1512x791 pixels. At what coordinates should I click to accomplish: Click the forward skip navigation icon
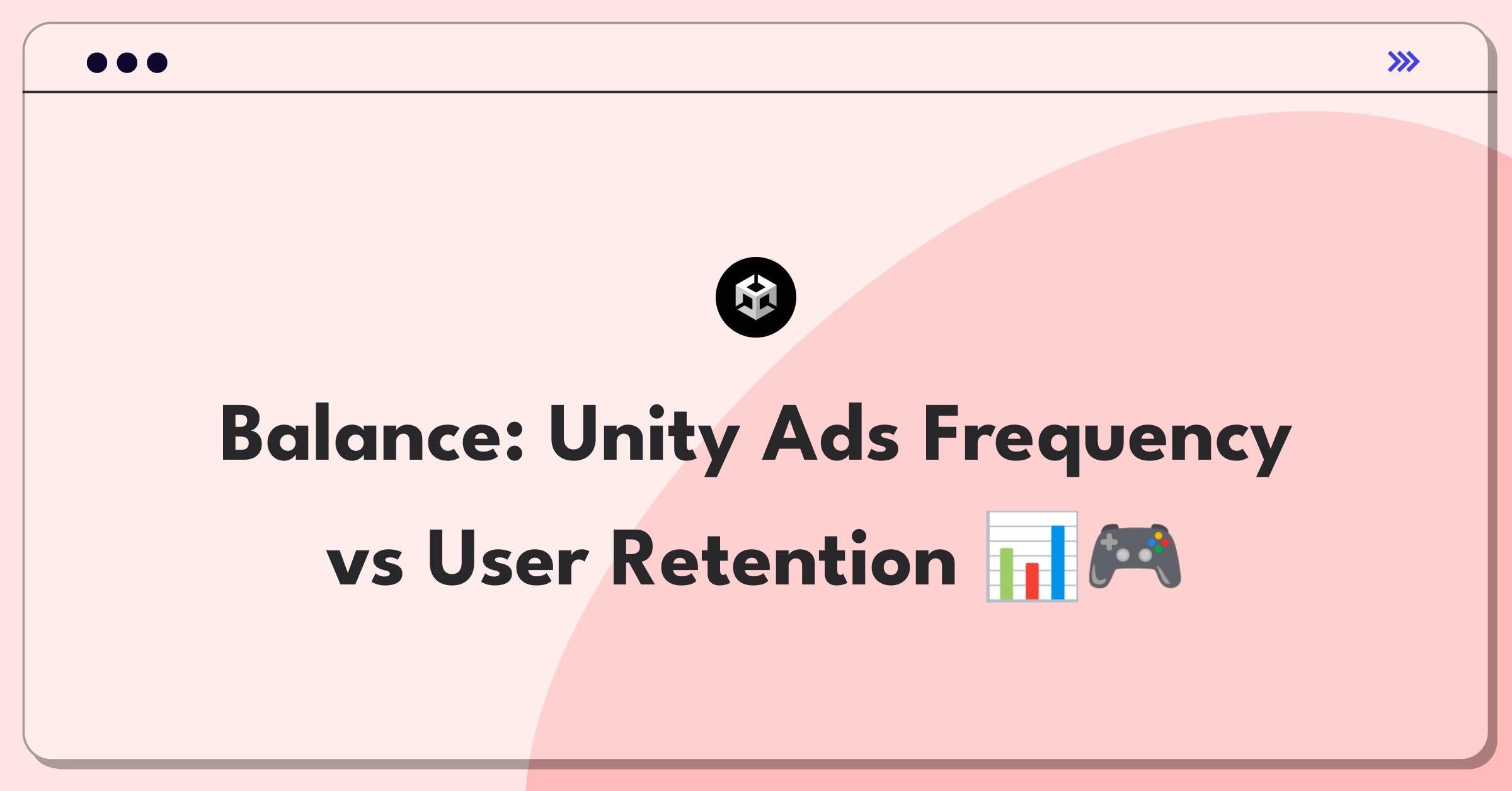pos(1404,62)
